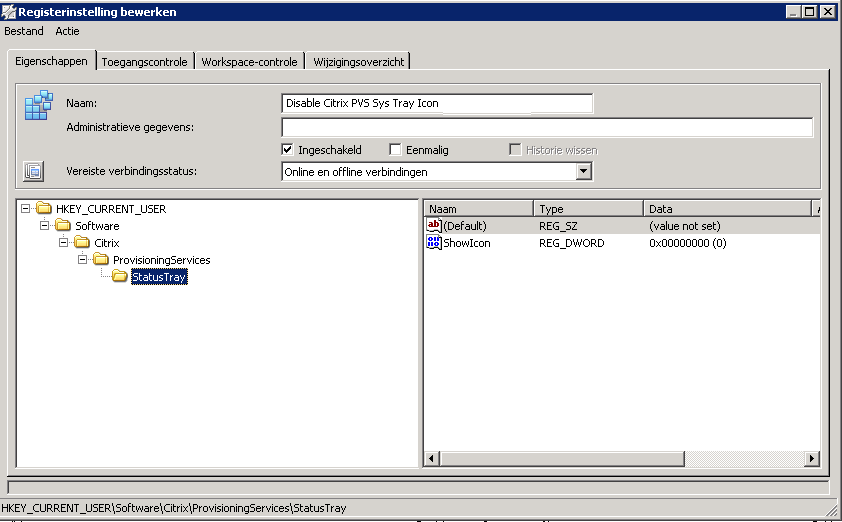Select the ProvisioningServices tree label

click(x=162, y=260)
